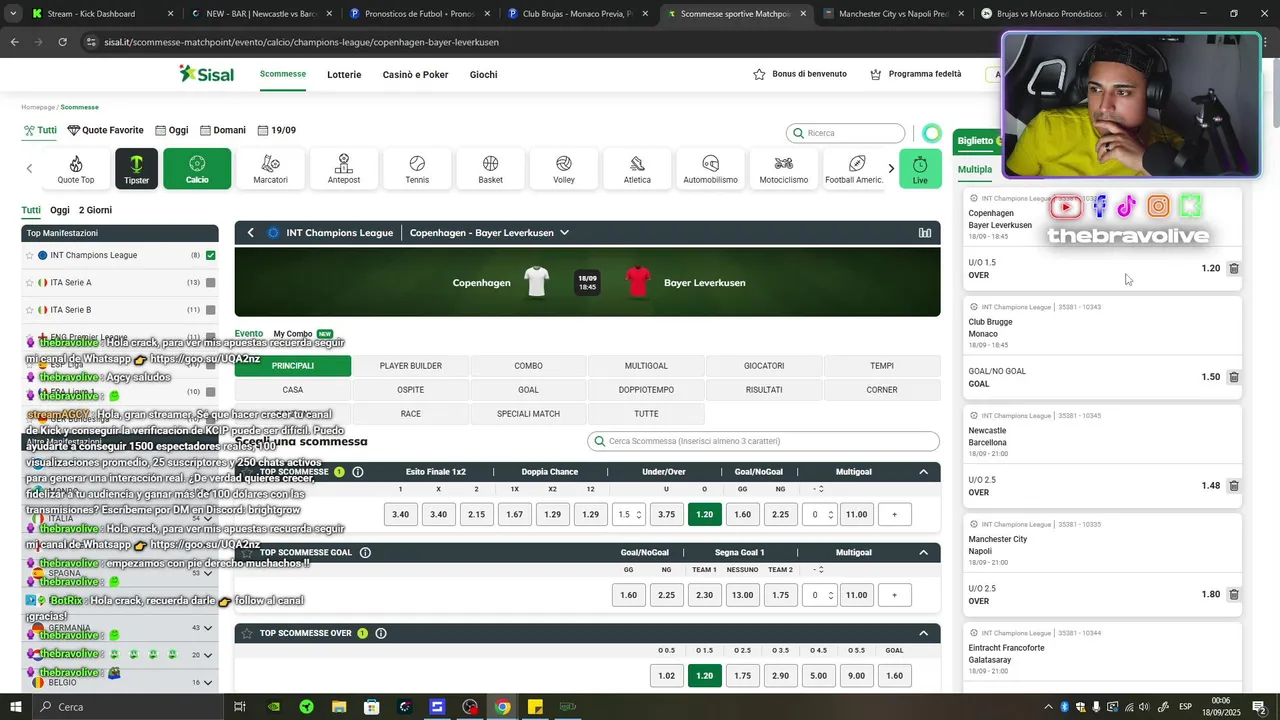Open the Antepost category
The image size is (1280, 720).
(344, 169)
